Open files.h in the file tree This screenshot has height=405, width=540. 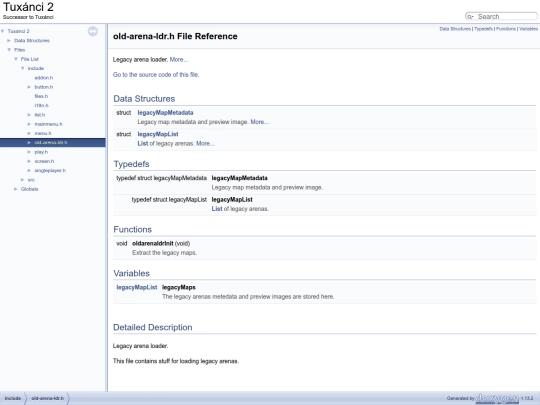click(x=41, y=96)
